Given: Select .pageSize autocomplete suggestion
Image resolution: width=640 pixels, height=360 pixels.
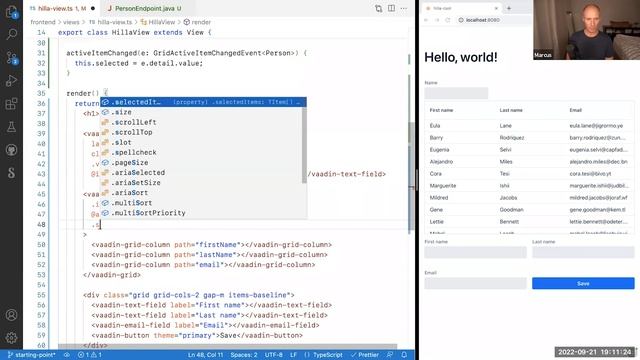Looking at the screenshot, I should click(x=201, y=162).
